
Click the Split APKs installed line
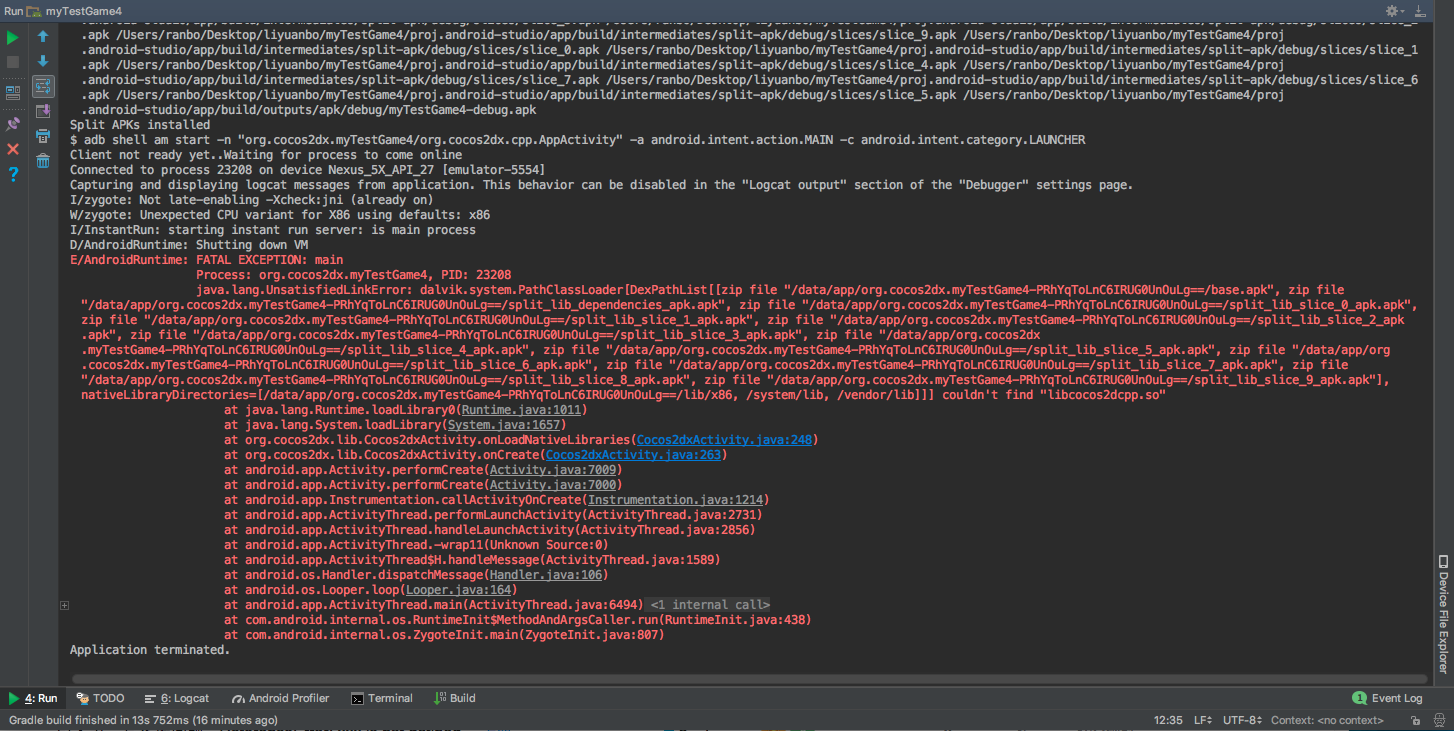pyautogui.click(x=140, y=125)
